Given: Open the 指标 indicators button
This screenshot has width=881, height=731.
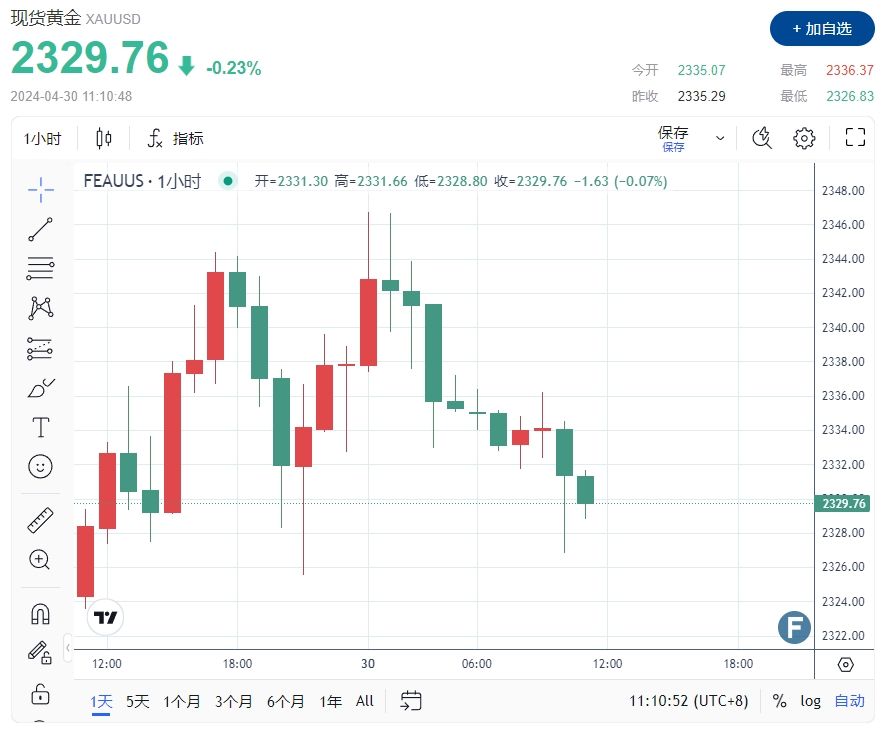Looking at the screenshot, I should pos(176,139).
